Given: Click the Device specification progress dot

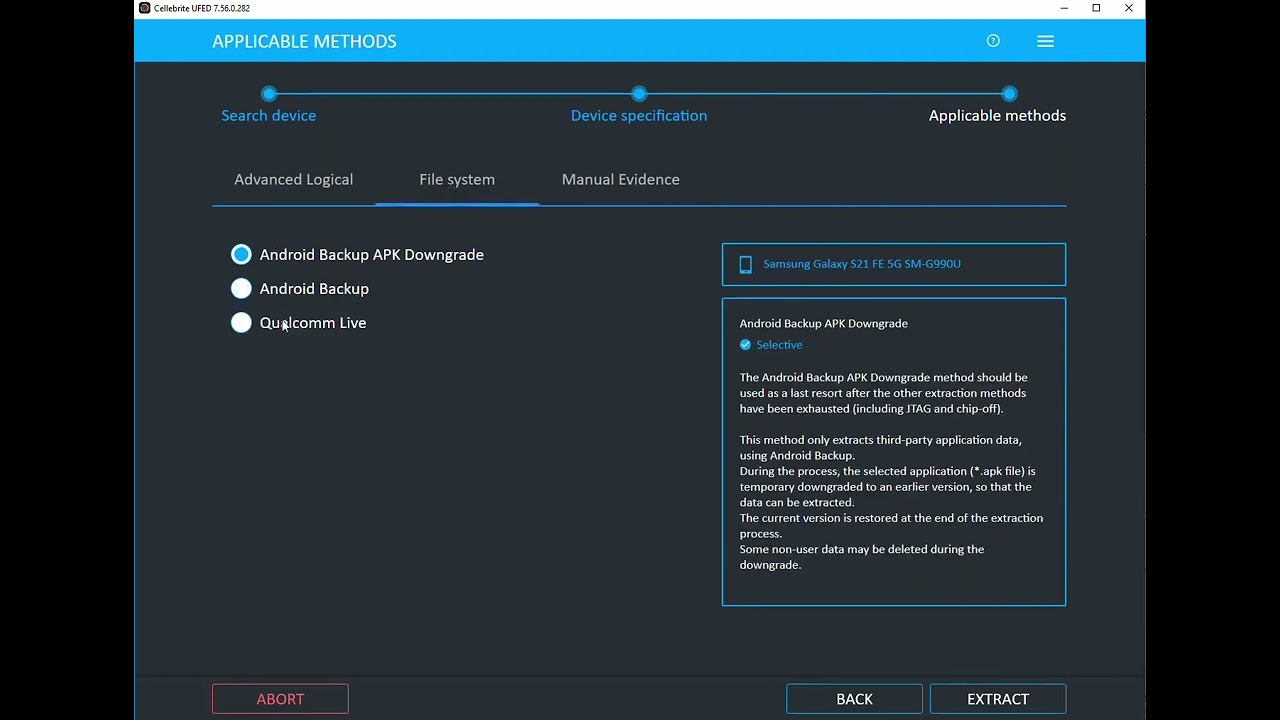Looking at the screenshot, I should 639,94.
